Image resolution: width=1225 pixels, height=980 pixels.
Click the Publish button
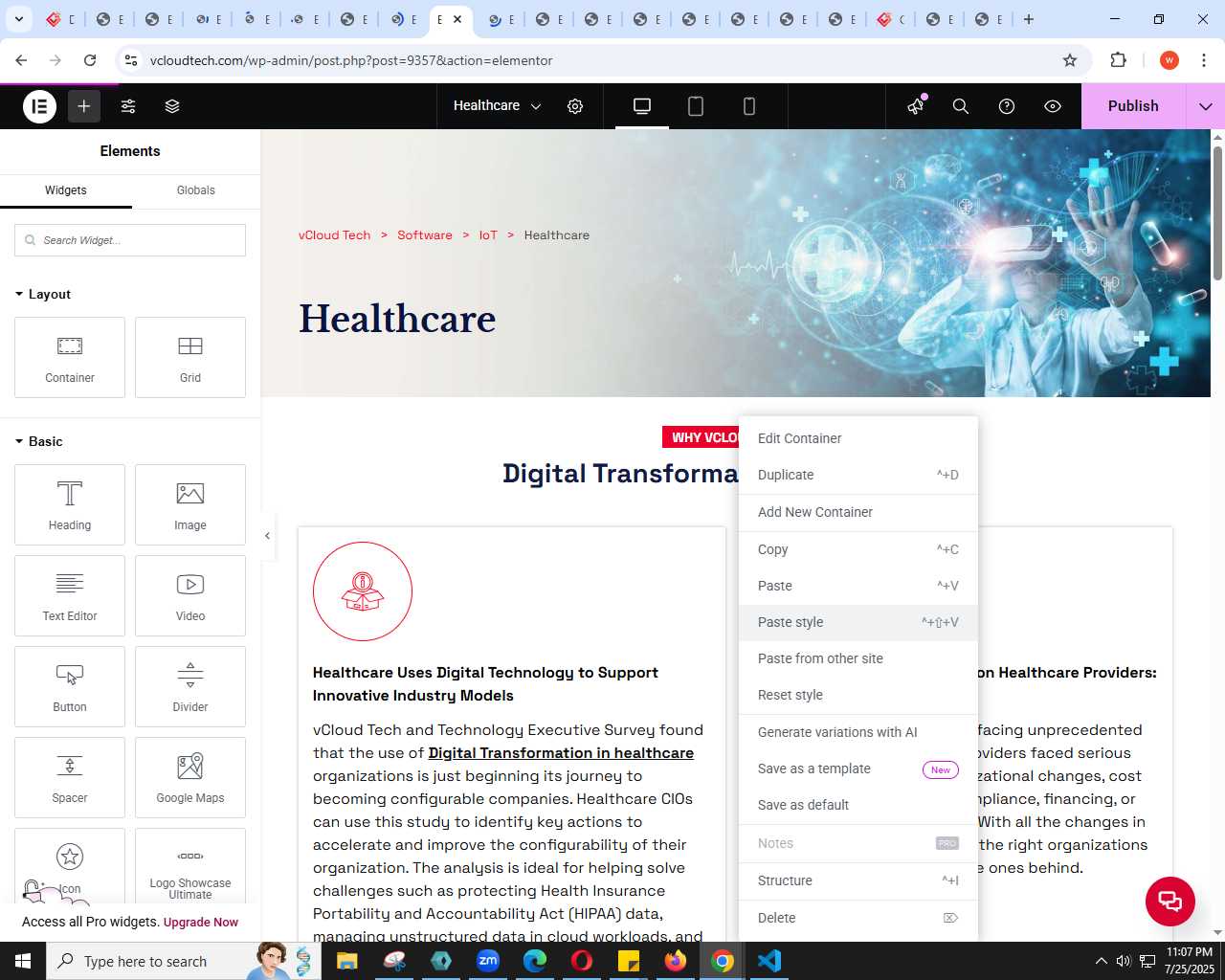[x=1133, y=106]
